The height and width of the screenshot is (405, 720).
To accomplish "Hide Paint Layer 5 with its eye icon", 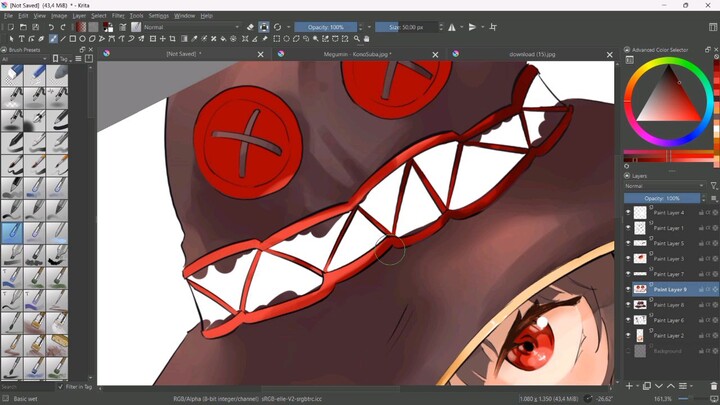I will click(x=628, y=243).
